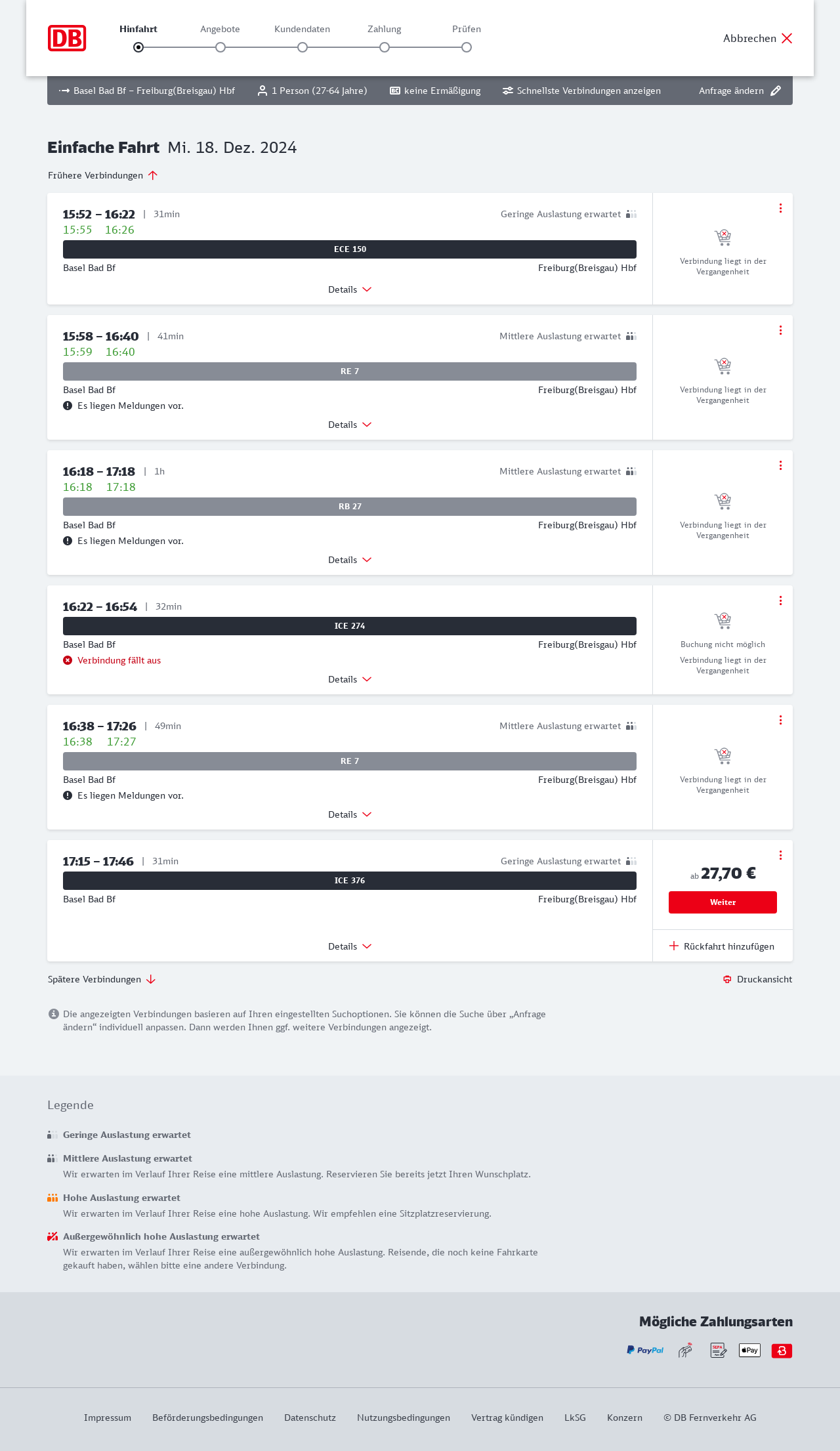Click the X icon next to Abbrechen
Screen dimensions: 840x1451
(787, 38)
